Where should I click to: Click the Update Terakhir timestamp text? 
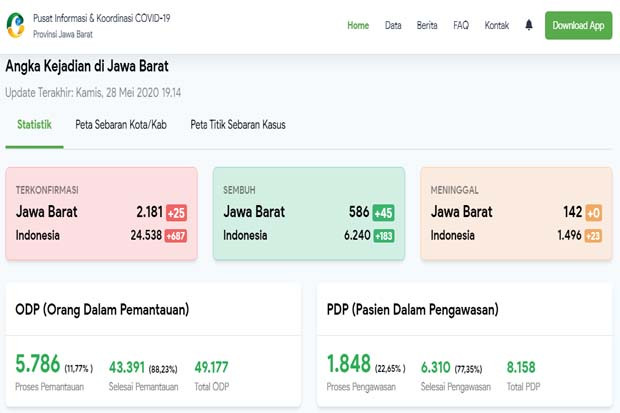(x=93, y=93)
